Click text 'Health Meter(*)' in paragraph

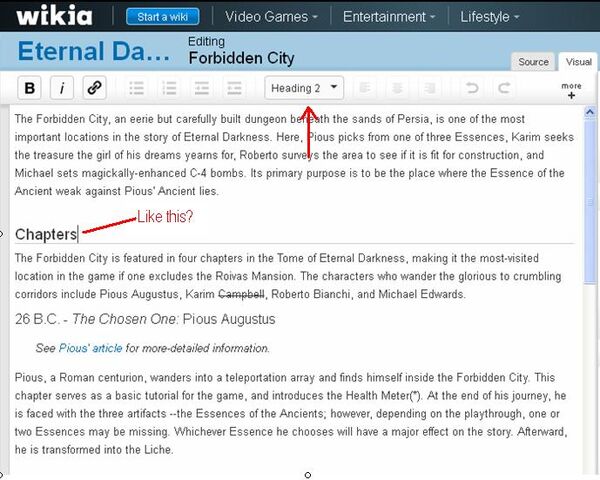pyautogui.click(x=383, y=395)
